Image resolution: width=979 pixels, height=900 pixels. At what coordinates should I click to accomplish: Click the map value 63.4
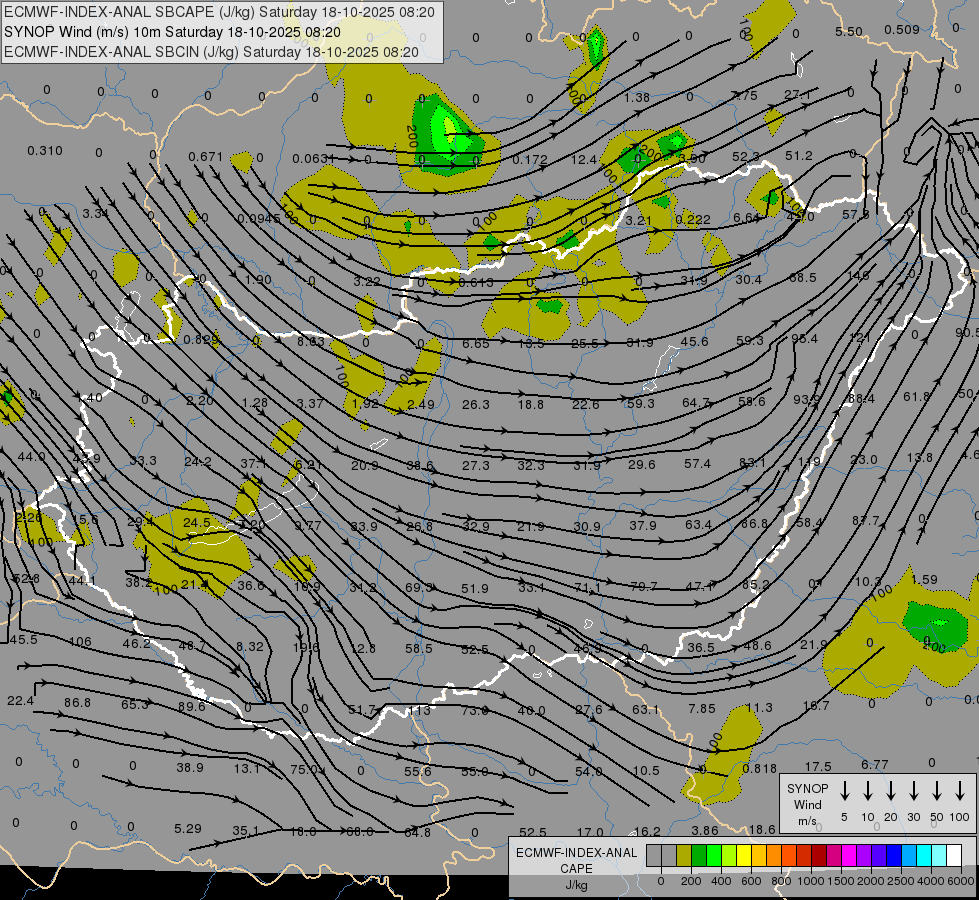pos(698,525)
